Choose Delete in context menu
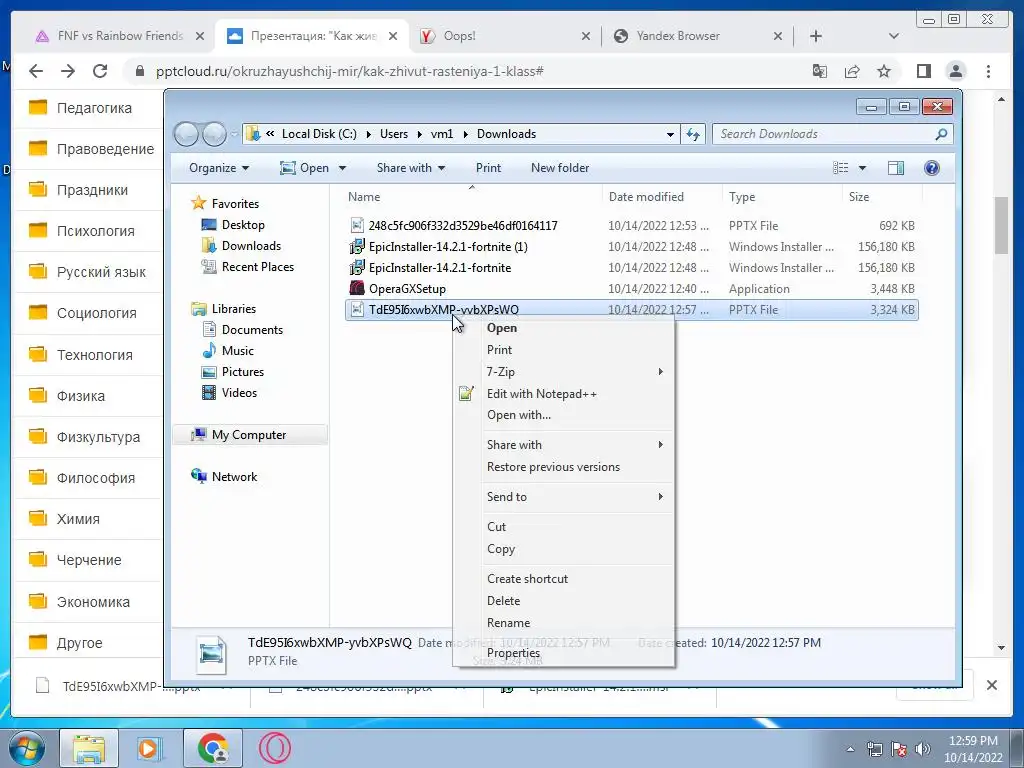This screenshot has height=768, width=1024. [x=564, y=601]
